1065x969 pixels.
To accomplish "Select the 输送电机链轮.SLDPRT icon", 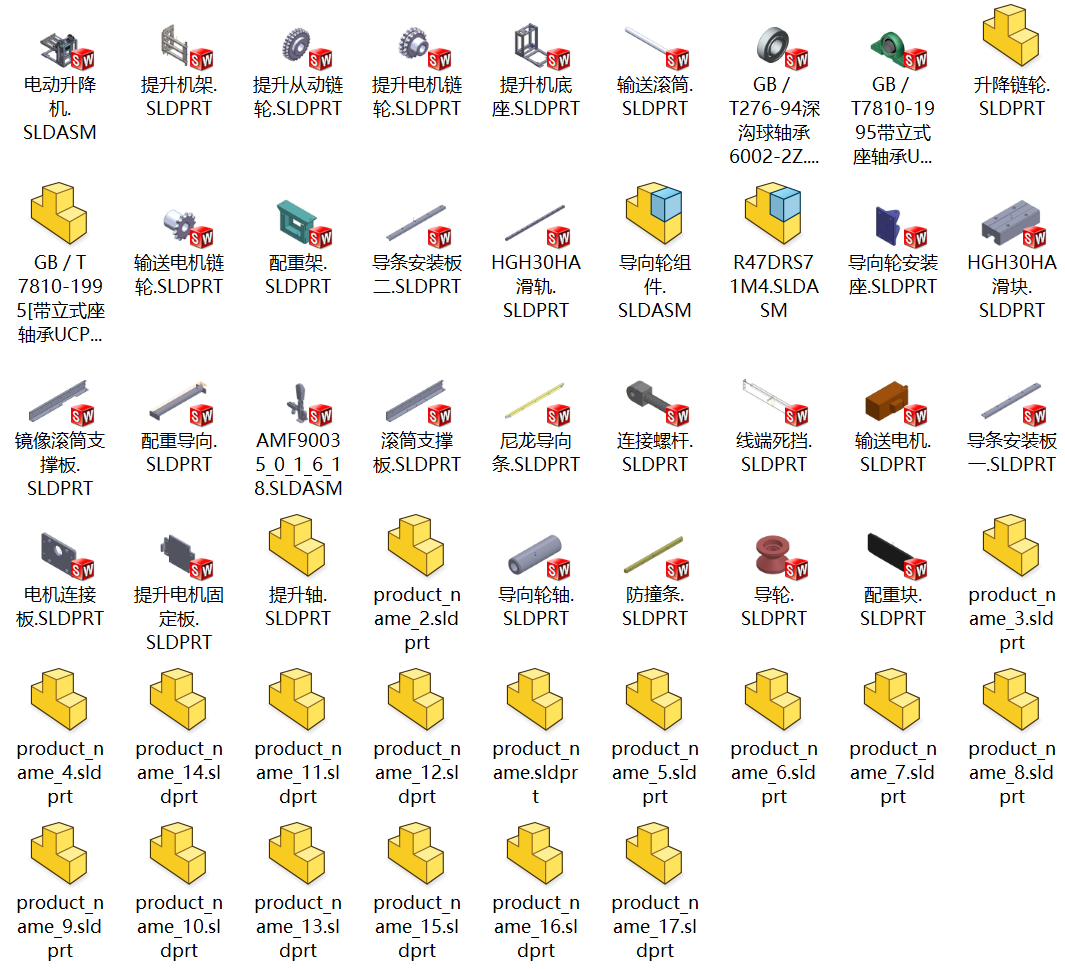I will tap(187, 227).
